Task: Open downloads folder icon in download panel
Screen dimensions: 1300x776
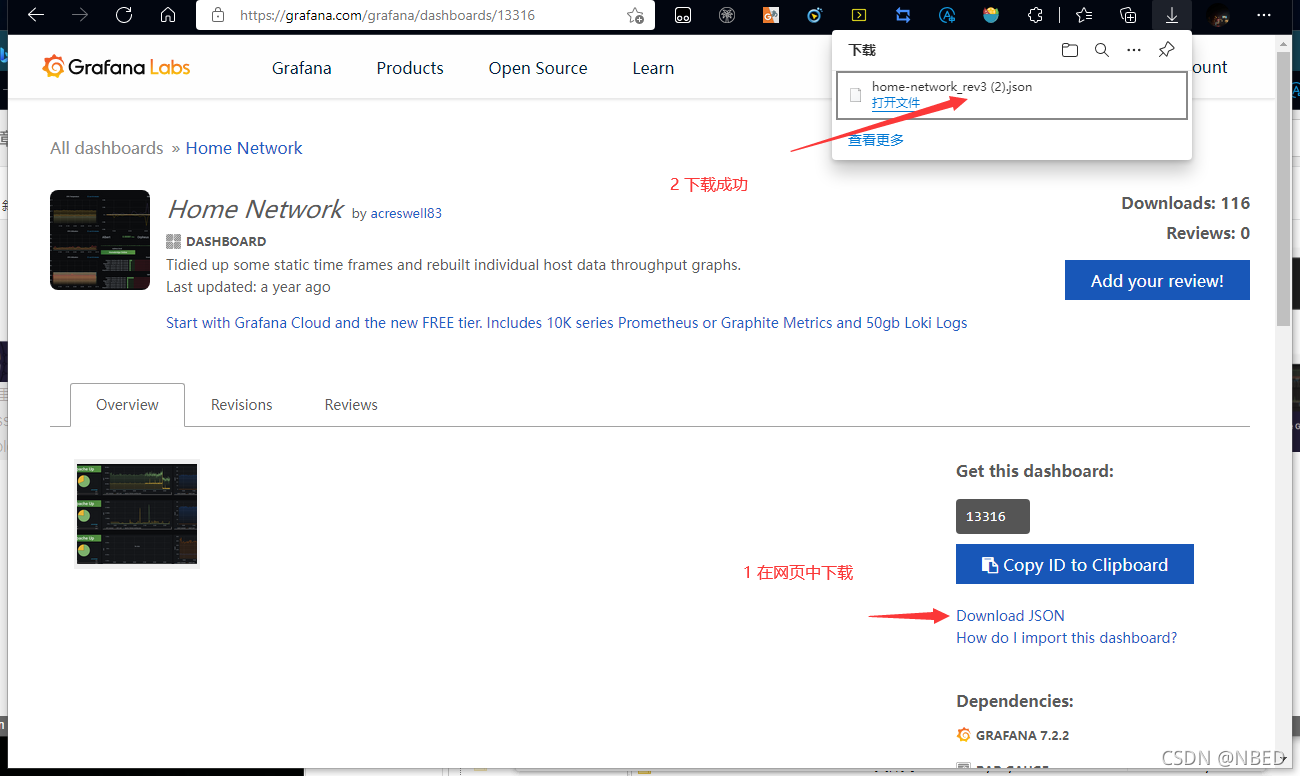Action: [x=1070, y=50]
